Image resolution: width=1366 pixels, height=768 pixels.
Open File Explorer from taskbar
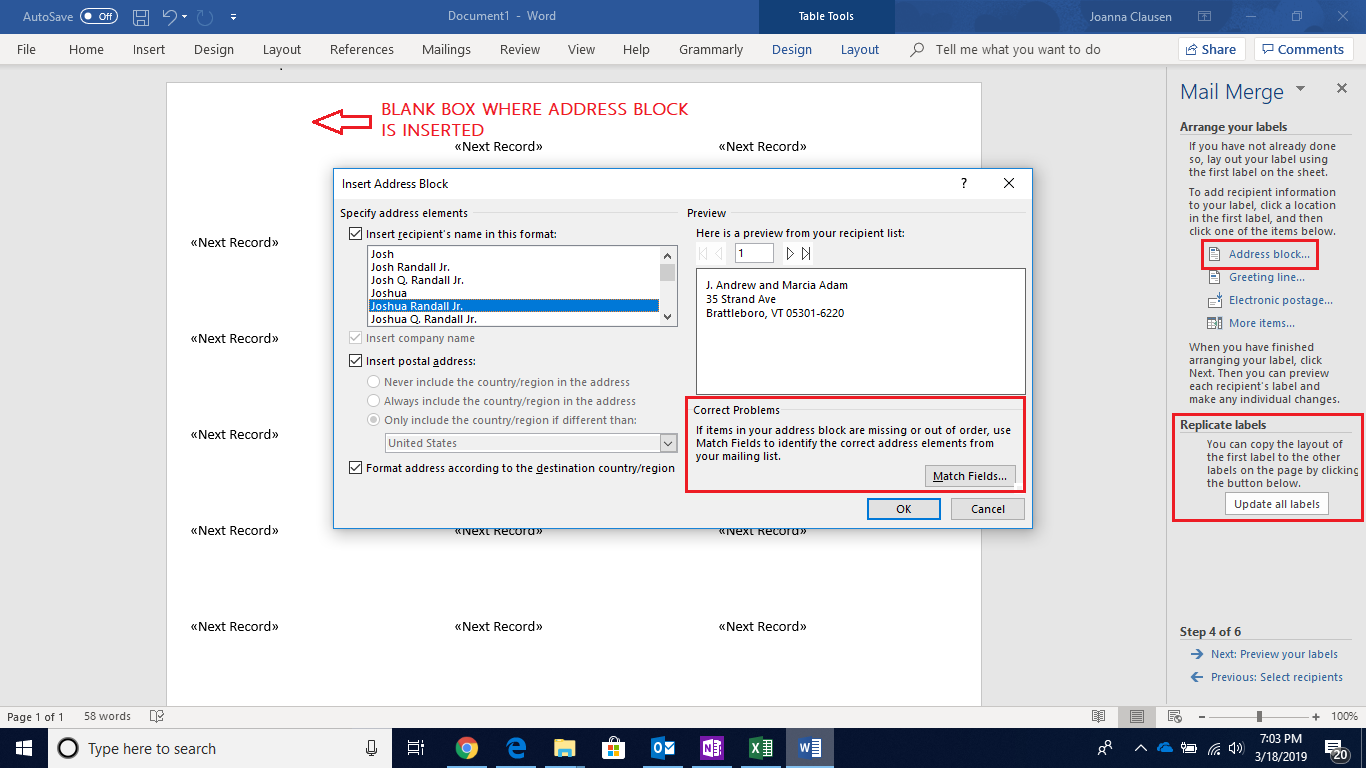click(565, 748)
